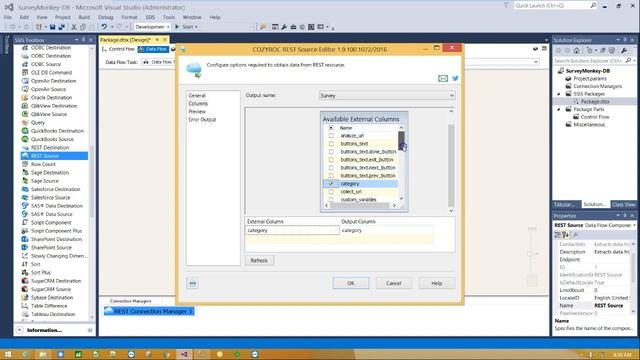Select Tableau Destination in the toolbox
The height and width of the screenshot is (360, 640).
pyautogui.click(x=53, y=314)
